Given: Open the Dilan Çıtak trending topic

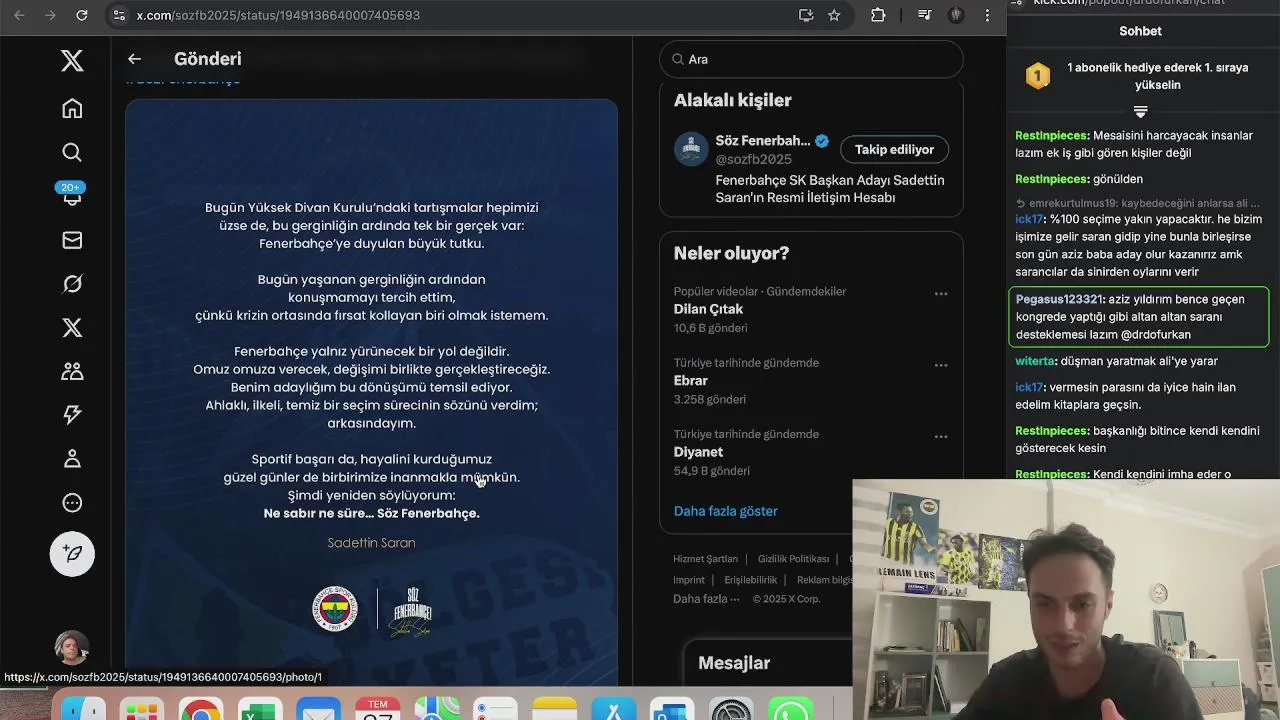Looking at the screenshot, I should click(x=708, y=309).
